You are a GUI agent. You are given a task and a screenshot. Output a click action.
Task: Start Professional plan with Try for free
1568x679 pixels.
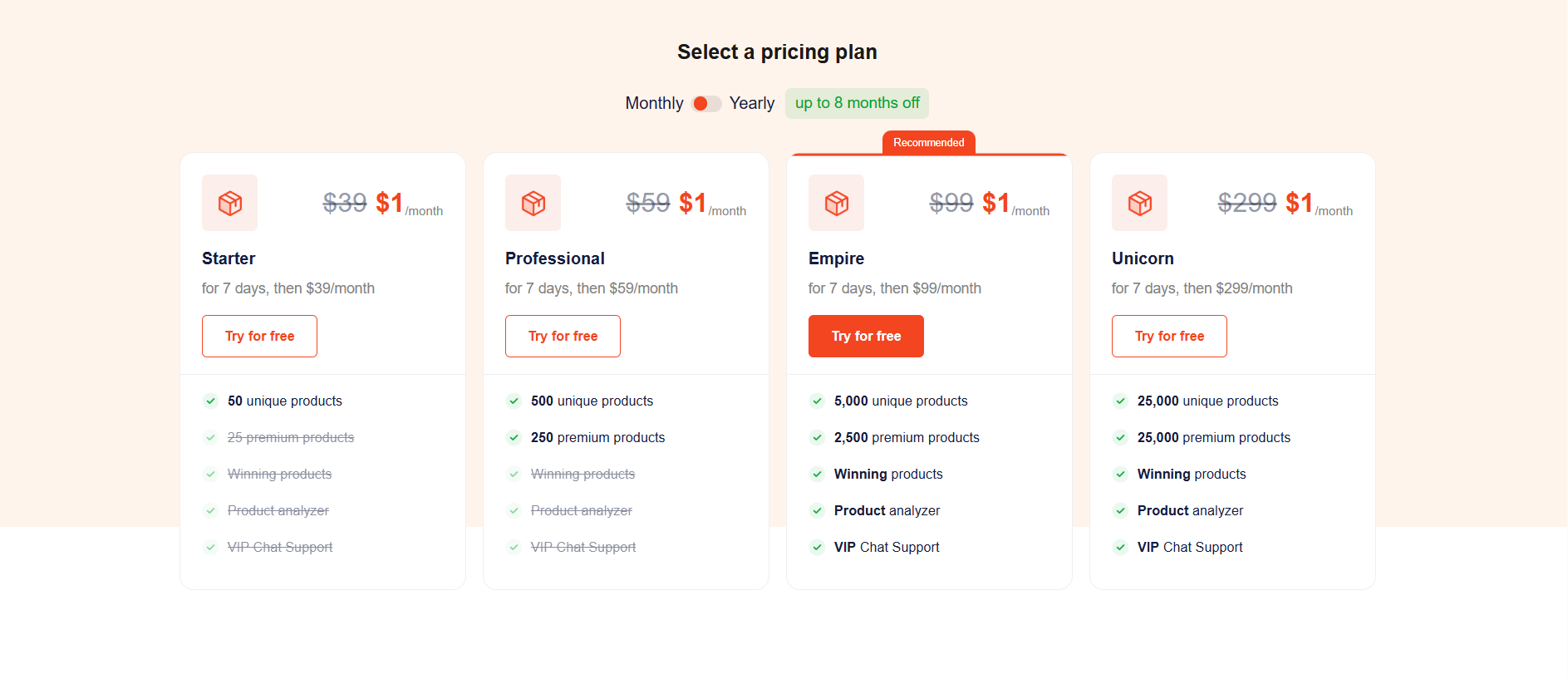point(563,336)
